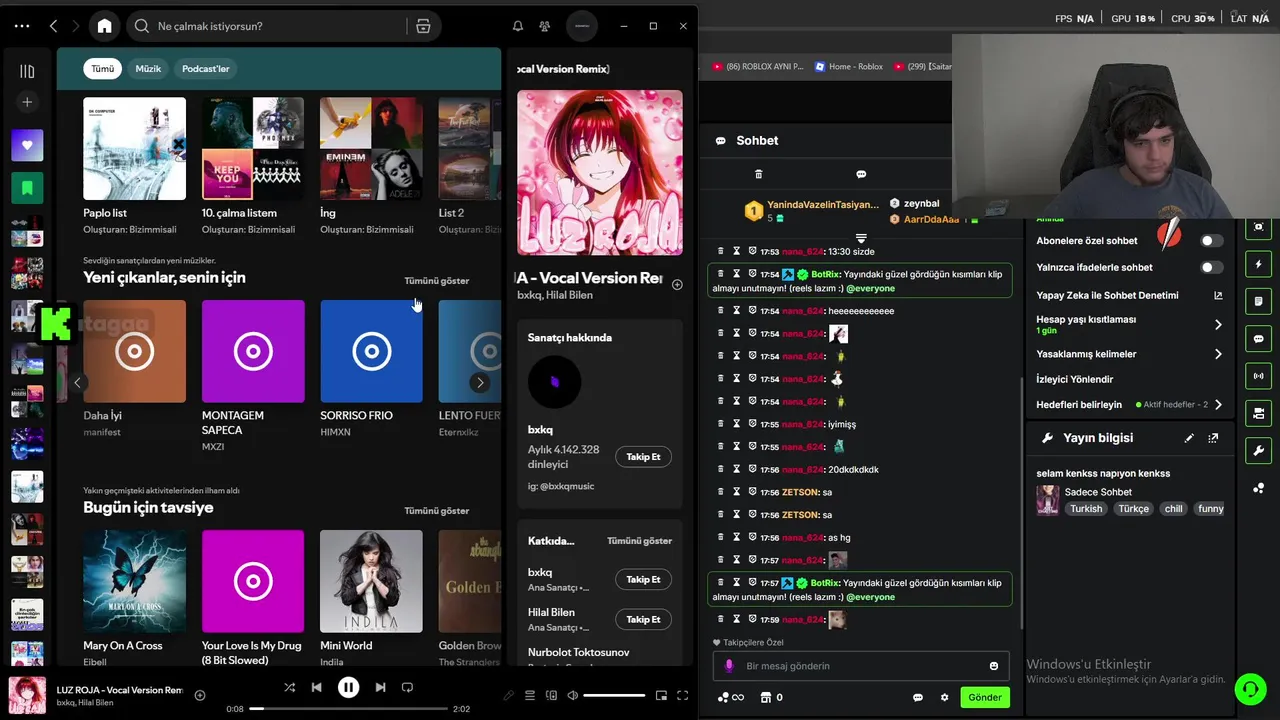Slide new releases carousel left arrow
This screenshot has height=720, width=1280.
77,383
